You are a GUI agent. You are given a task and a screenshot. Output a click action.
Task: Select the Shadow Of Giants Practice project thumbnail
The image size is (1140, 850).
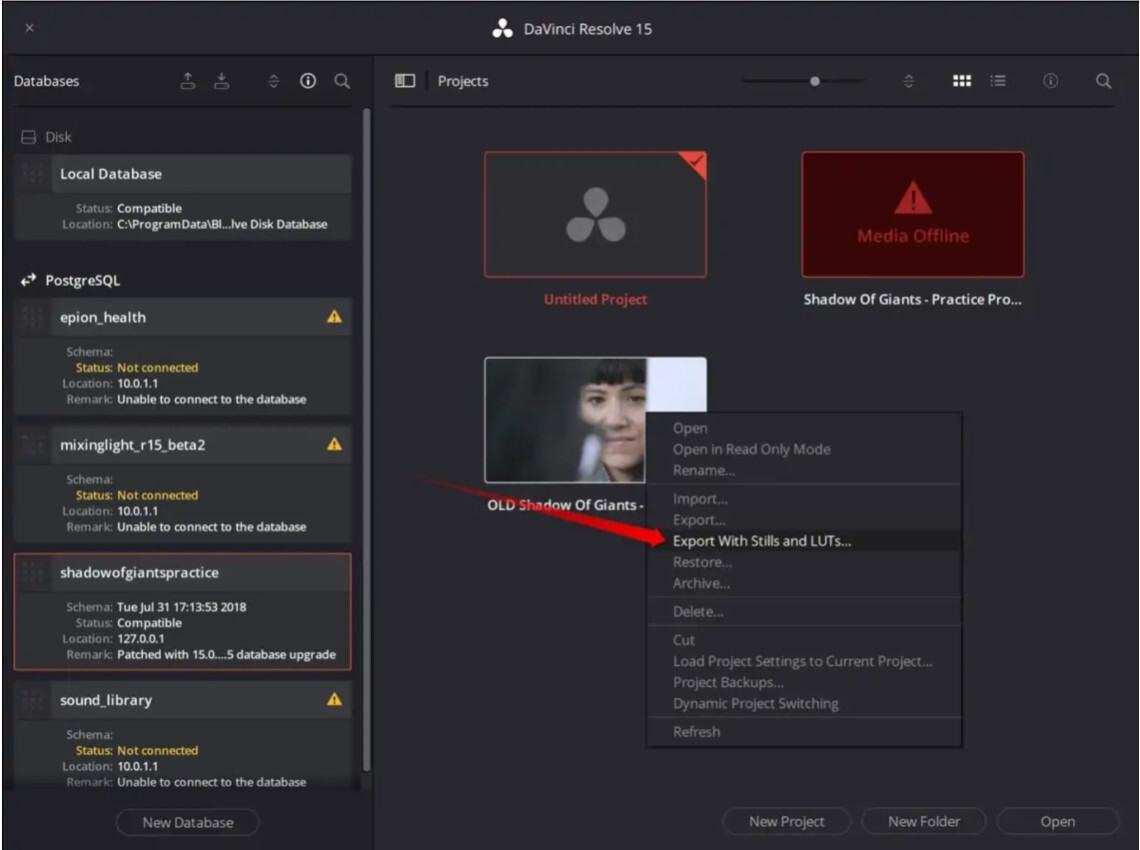point(913,214)
